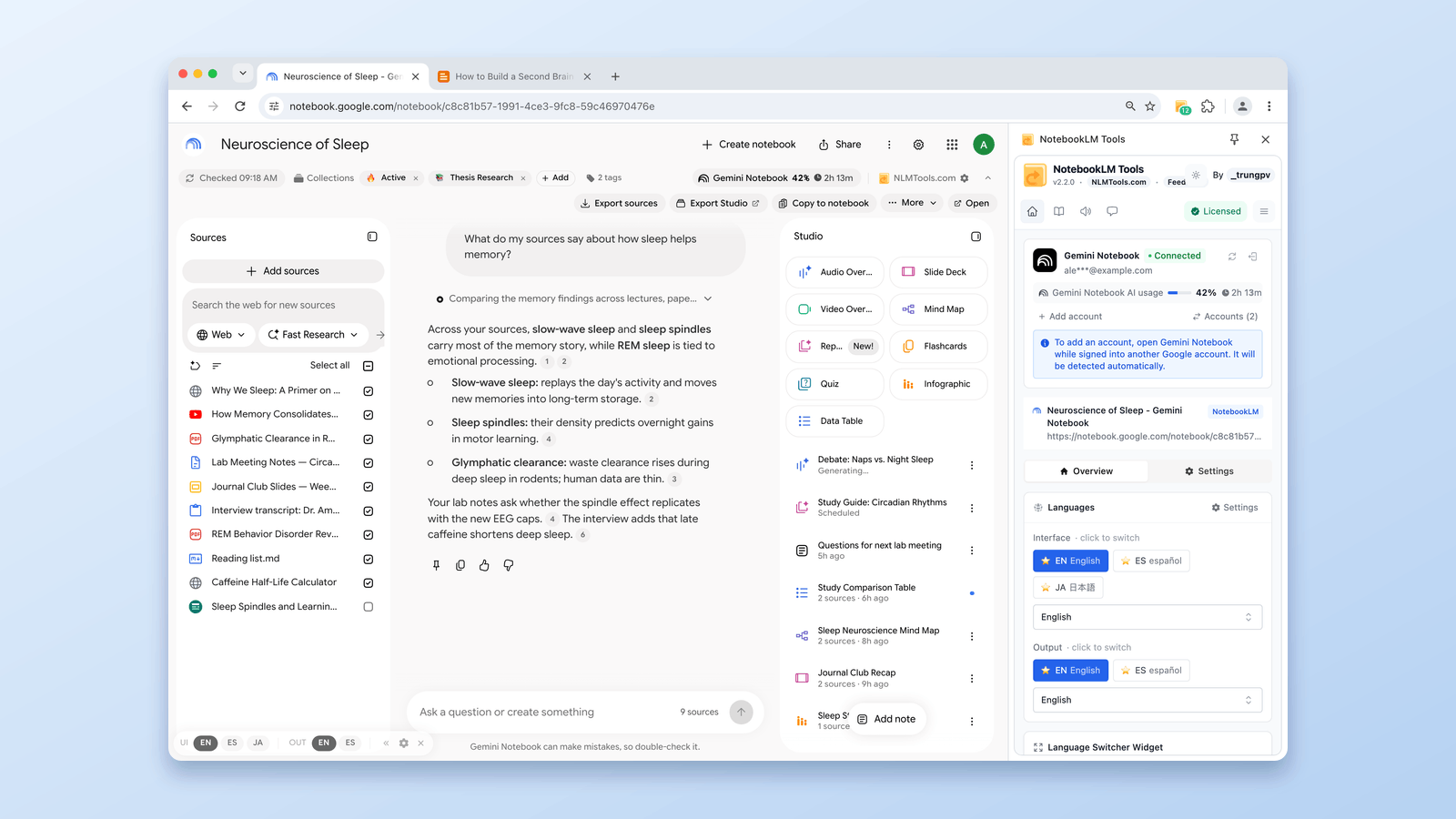Screen dimensions: 1456x819
Task: Open the home tab icon in NotebookLM Tools
Action: [1033, 211]
